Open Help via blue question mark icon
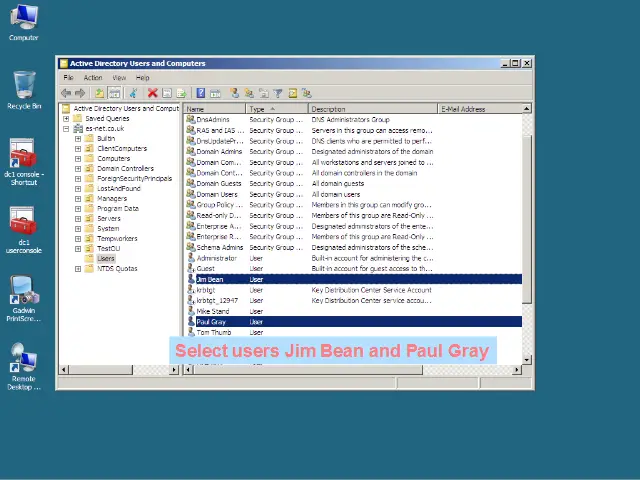Screen dimensions: 640x480 pos(201,93)
